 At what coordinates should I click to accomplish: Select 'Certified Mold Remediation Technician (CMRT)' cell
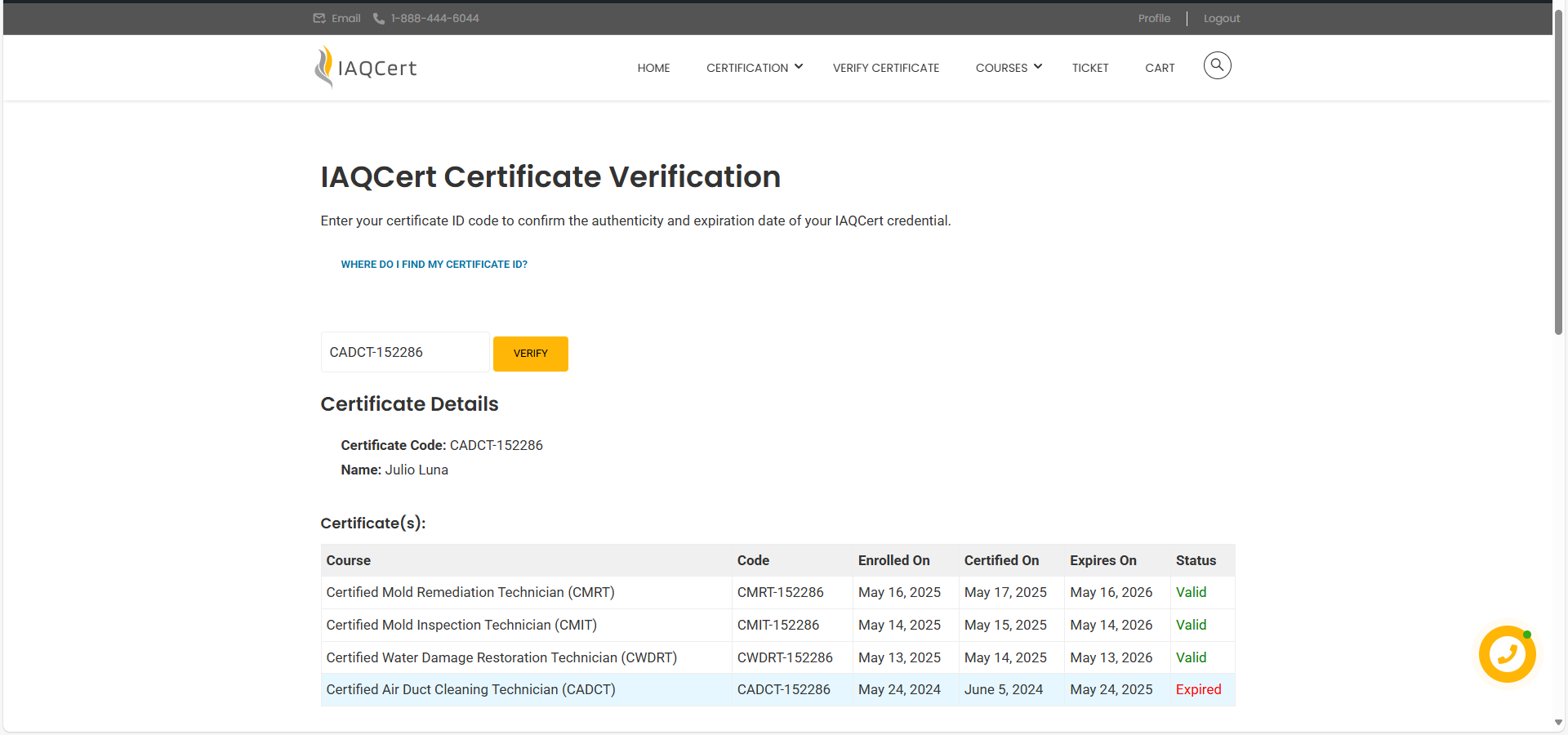[x=526, y=592]
